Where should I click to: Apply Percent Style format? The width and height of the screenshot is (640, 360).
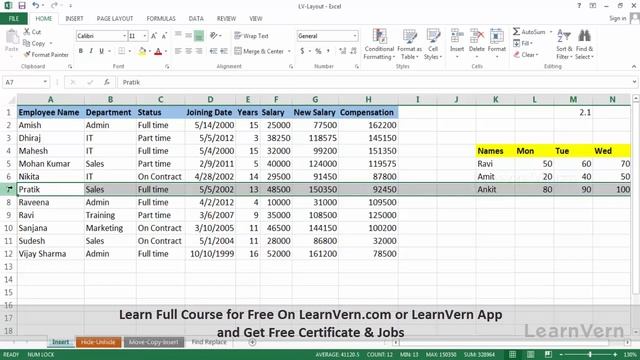pos(318,51)
